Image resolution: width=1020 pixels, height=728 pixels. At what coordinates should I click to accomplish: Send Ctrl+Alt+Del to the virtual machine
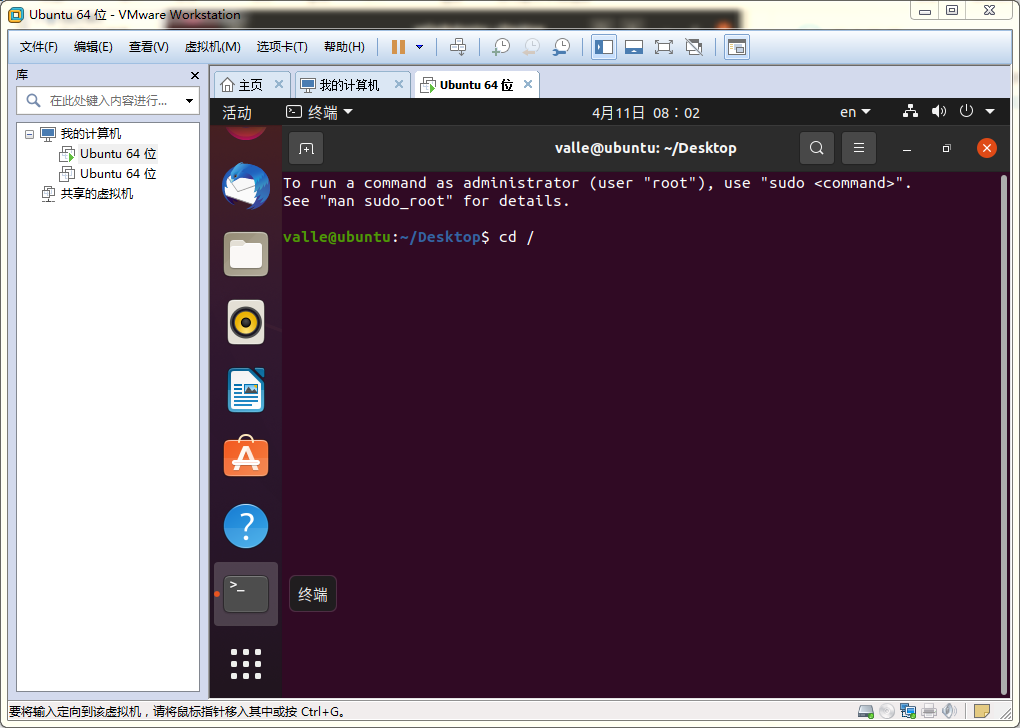(458, 47)
